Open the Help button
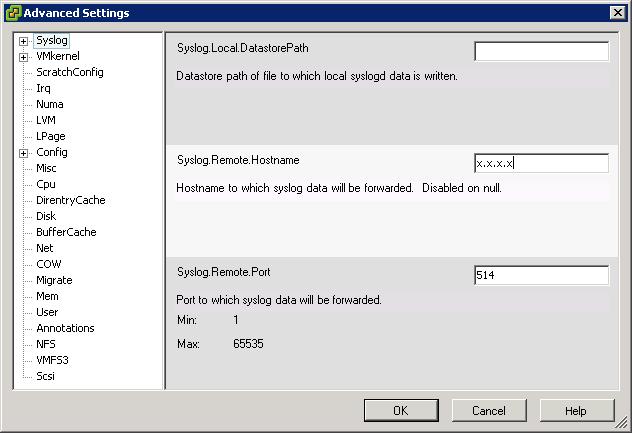The image size is (632, 433). pyautogui.click(x=577, y=410)
